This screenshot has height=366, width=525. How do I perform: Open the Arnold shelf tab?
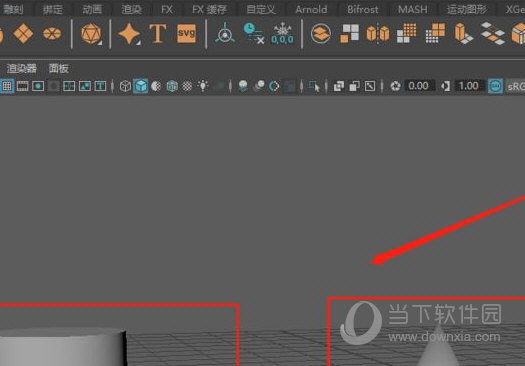click(311, 9)
